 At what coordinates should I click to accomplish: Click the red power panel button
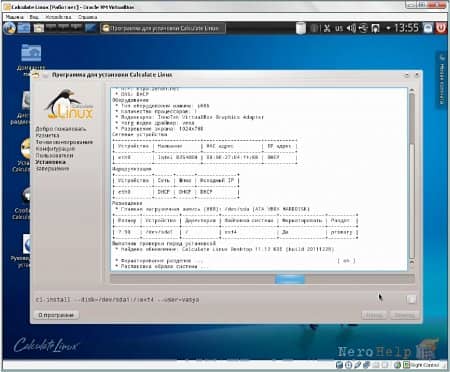441,28
